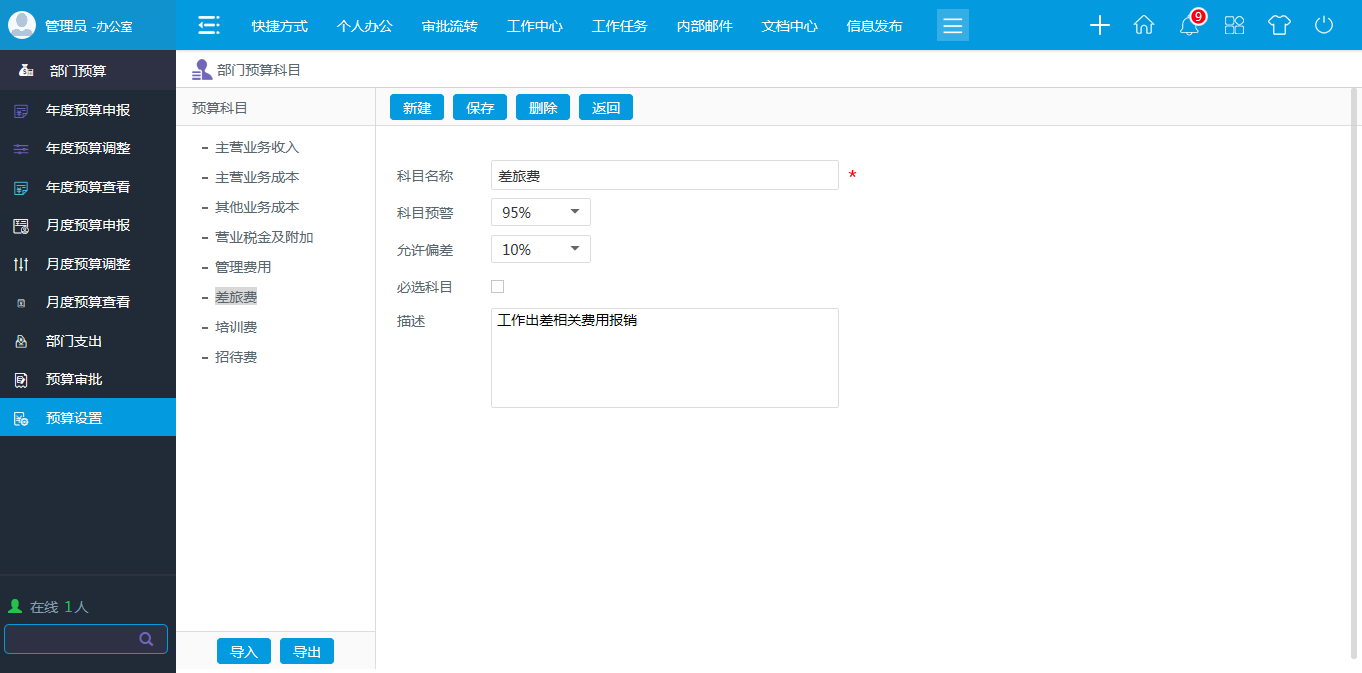
Task: Click the power logout icon
Action: click(1324, 25)
